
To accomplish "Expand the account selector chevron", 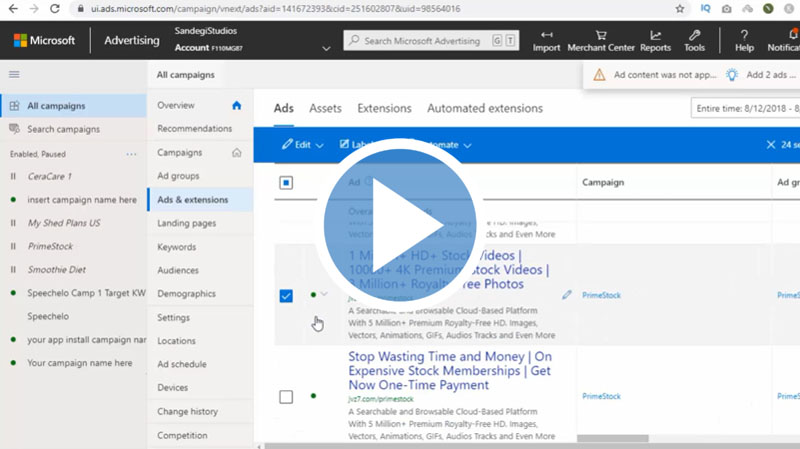I will [x=326, y=48].
